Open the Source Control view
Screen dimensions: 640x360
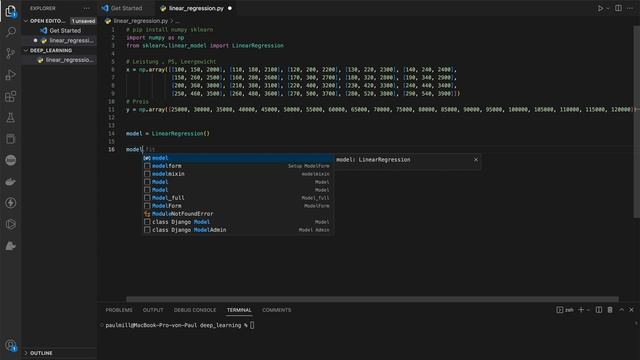pos(11,53)
